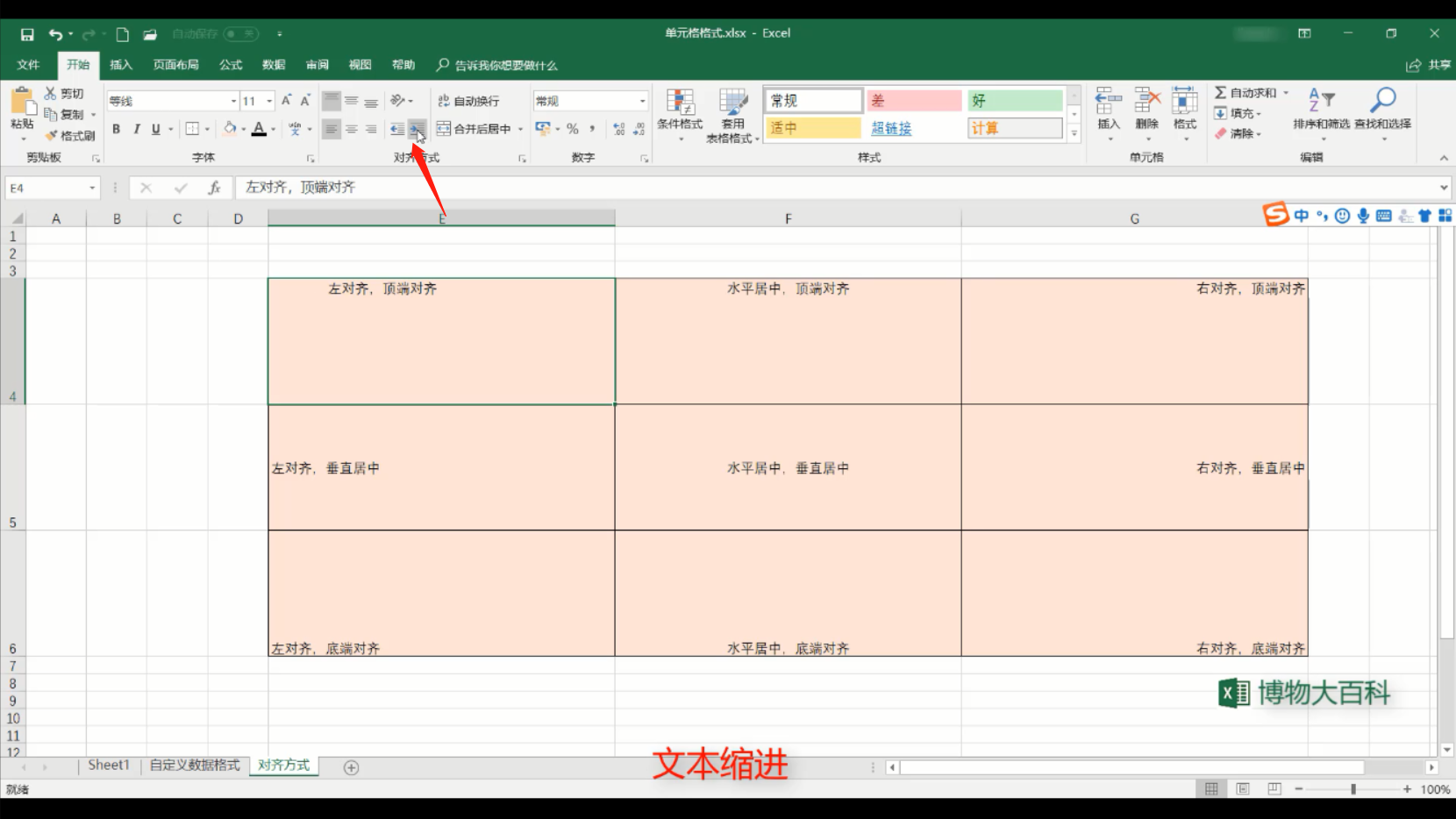Click the align right icon
The width and height of the screenshot is (1456, 819).
coord(371,129)
